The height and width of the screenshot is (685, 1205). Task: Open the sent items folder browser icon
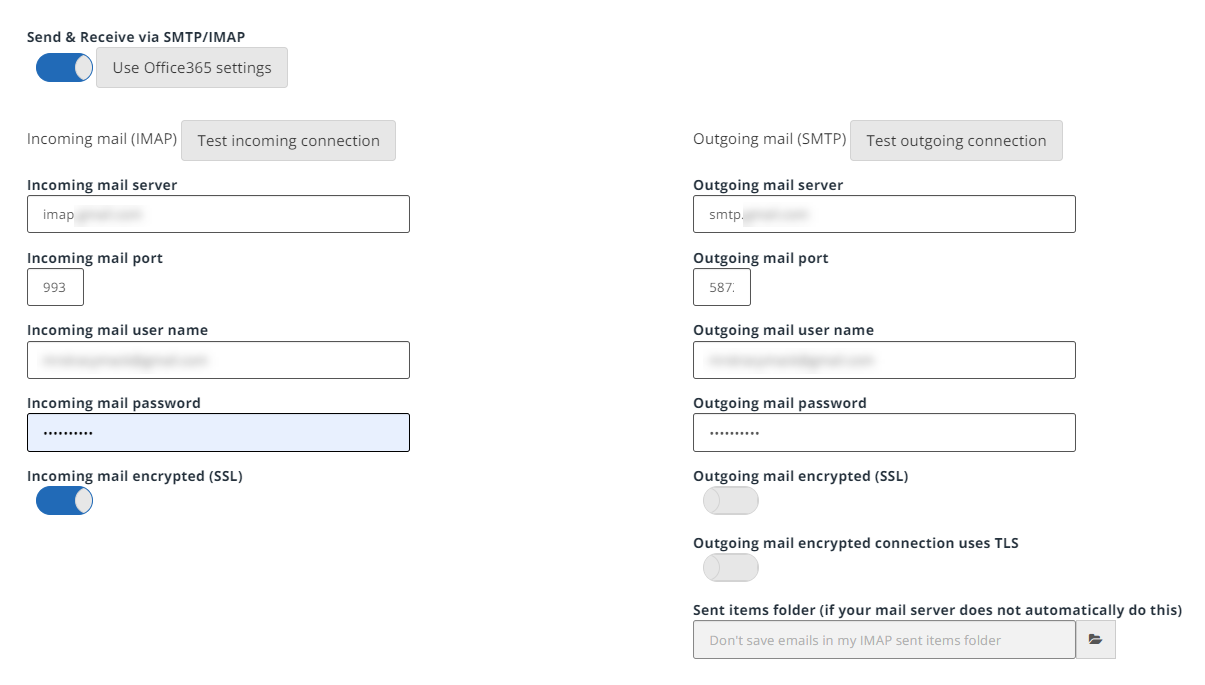[x=1095, y=640]
